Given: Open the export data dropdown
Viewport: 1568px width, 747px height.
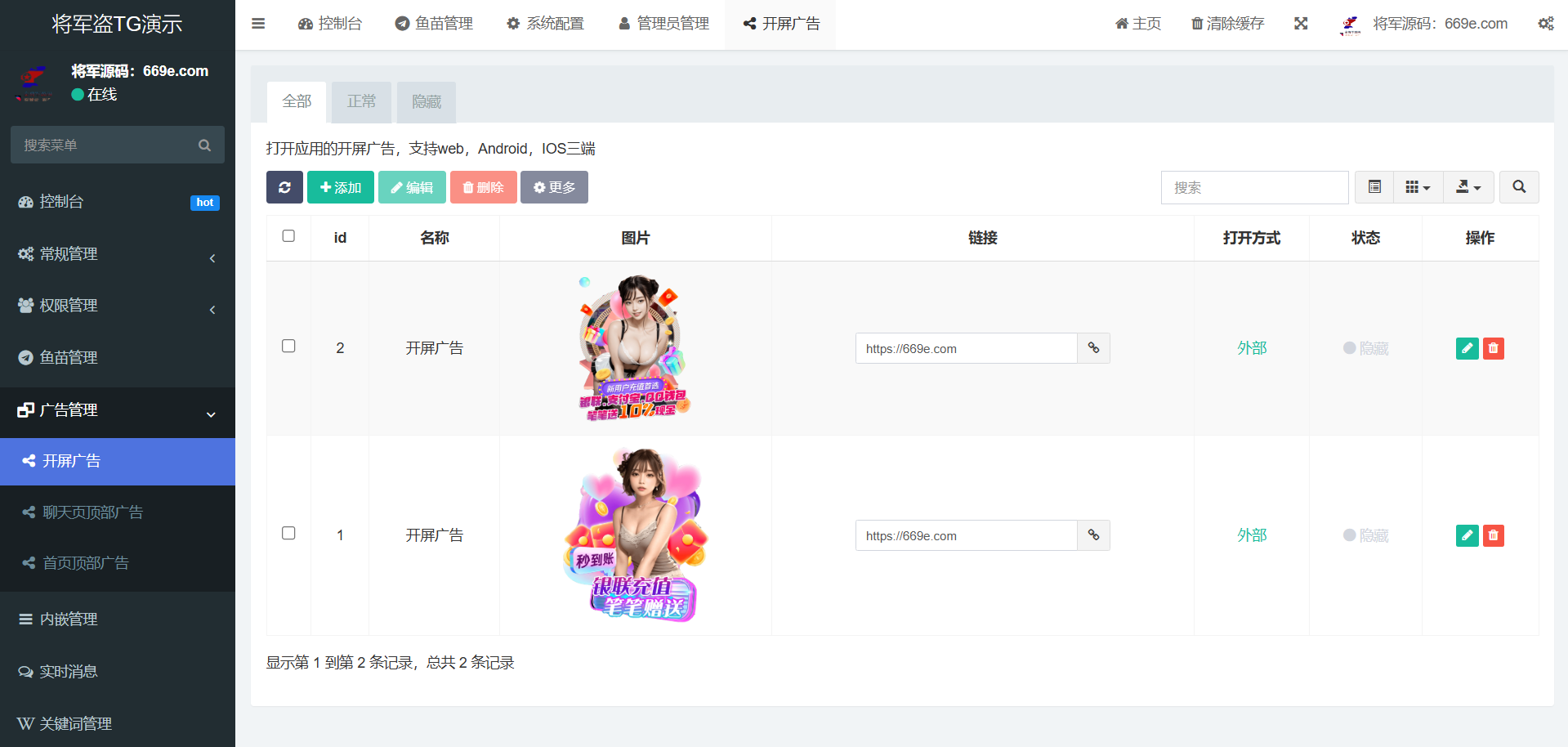Looking at the screenshot, I should pos(1468,187).
